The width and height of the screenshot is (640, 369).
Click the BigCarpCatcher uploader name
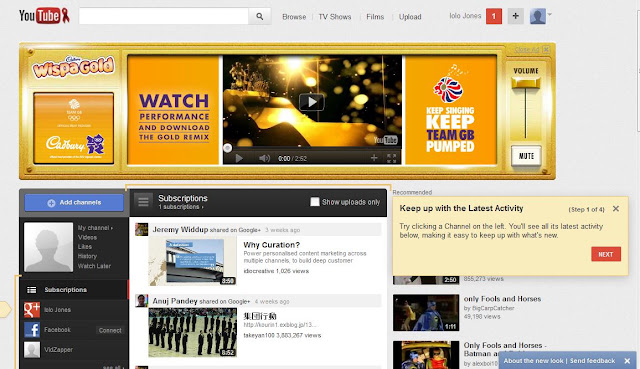click(493, 308)
